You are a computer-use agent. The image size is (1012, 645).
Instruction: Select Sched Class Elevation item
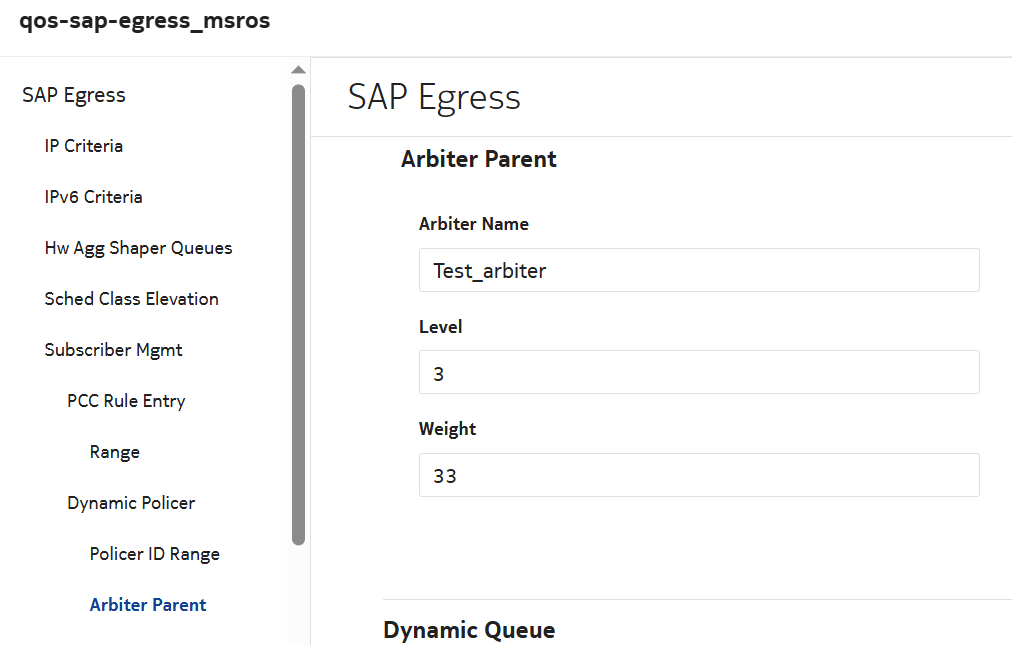[x=131, y=299]
